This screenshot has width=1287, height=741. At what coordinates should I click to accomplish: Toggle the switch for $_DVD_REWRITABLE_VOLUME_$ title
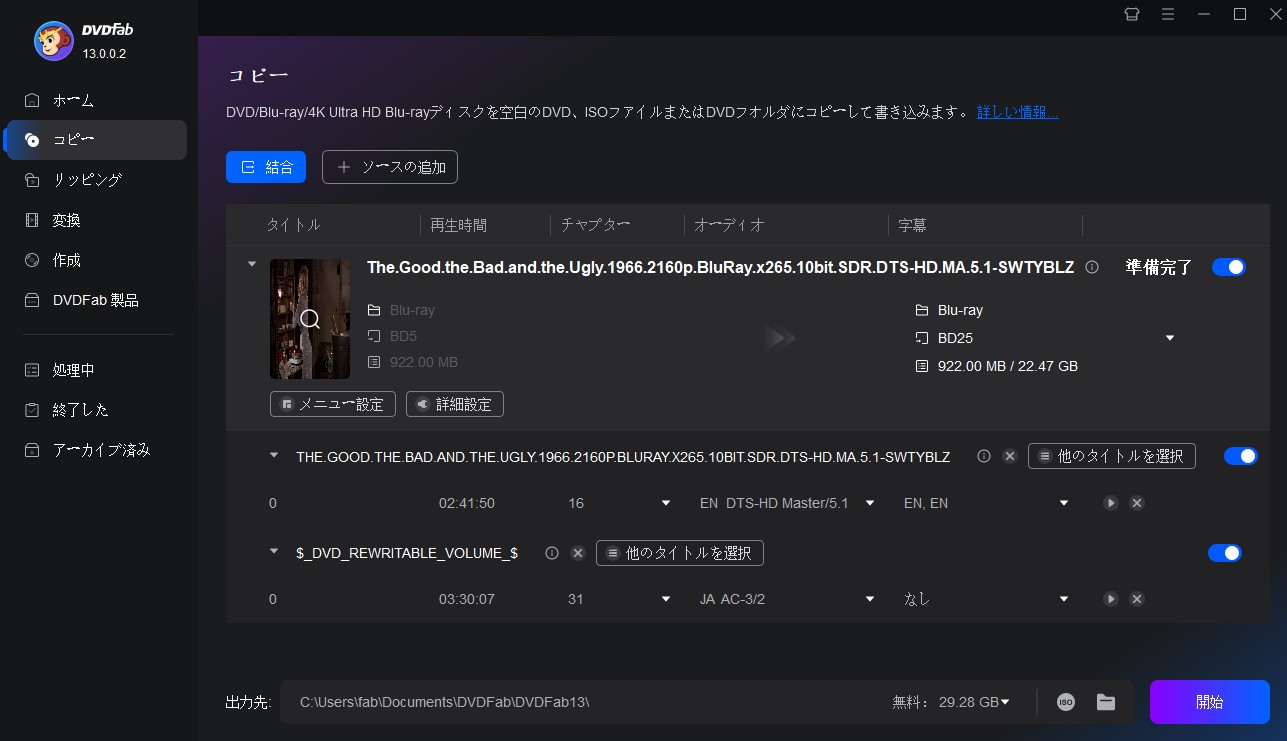pos(1225,553)
